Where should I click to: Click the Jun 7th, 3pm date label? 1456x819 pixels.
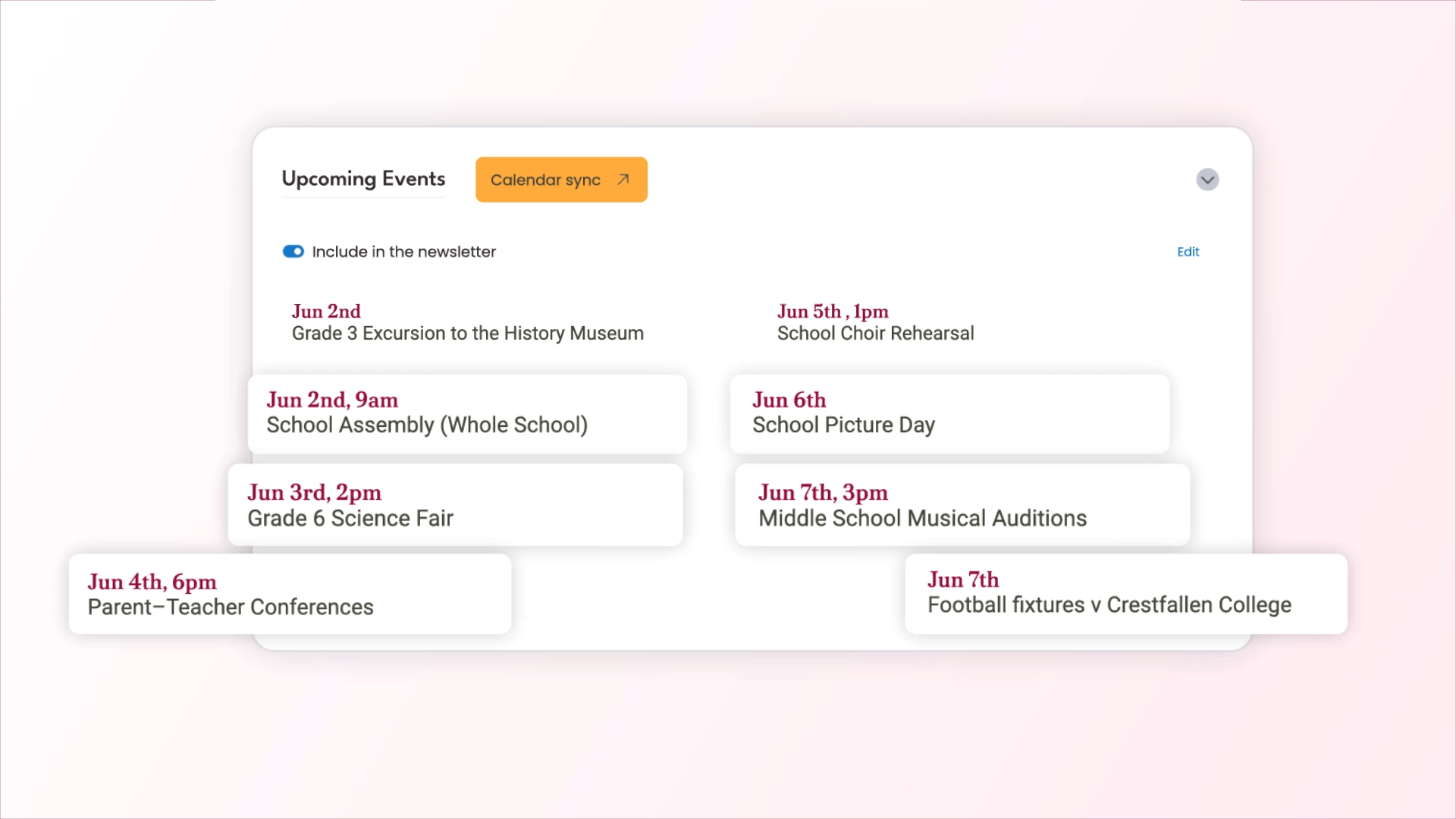[x=823, y=492]
